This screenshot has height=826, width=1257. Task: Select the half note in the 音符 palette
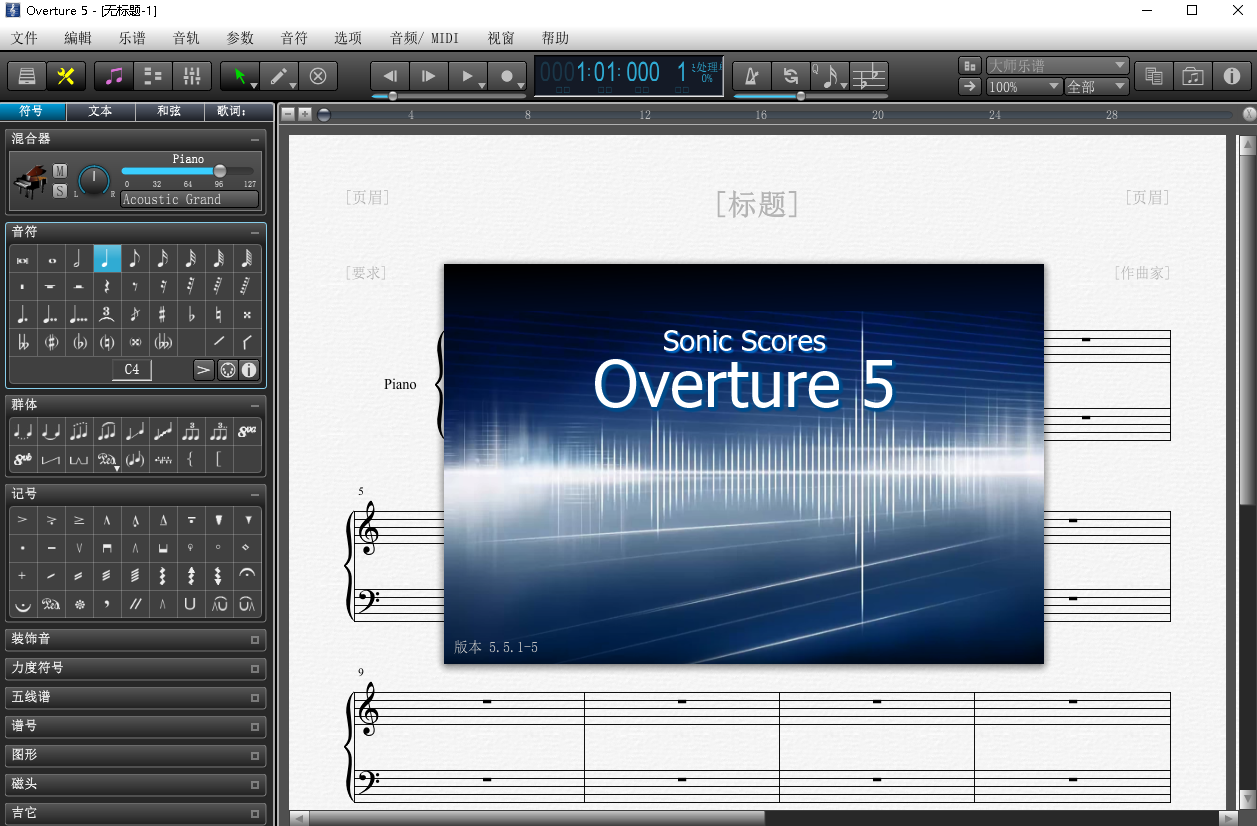tap(78, 259)
